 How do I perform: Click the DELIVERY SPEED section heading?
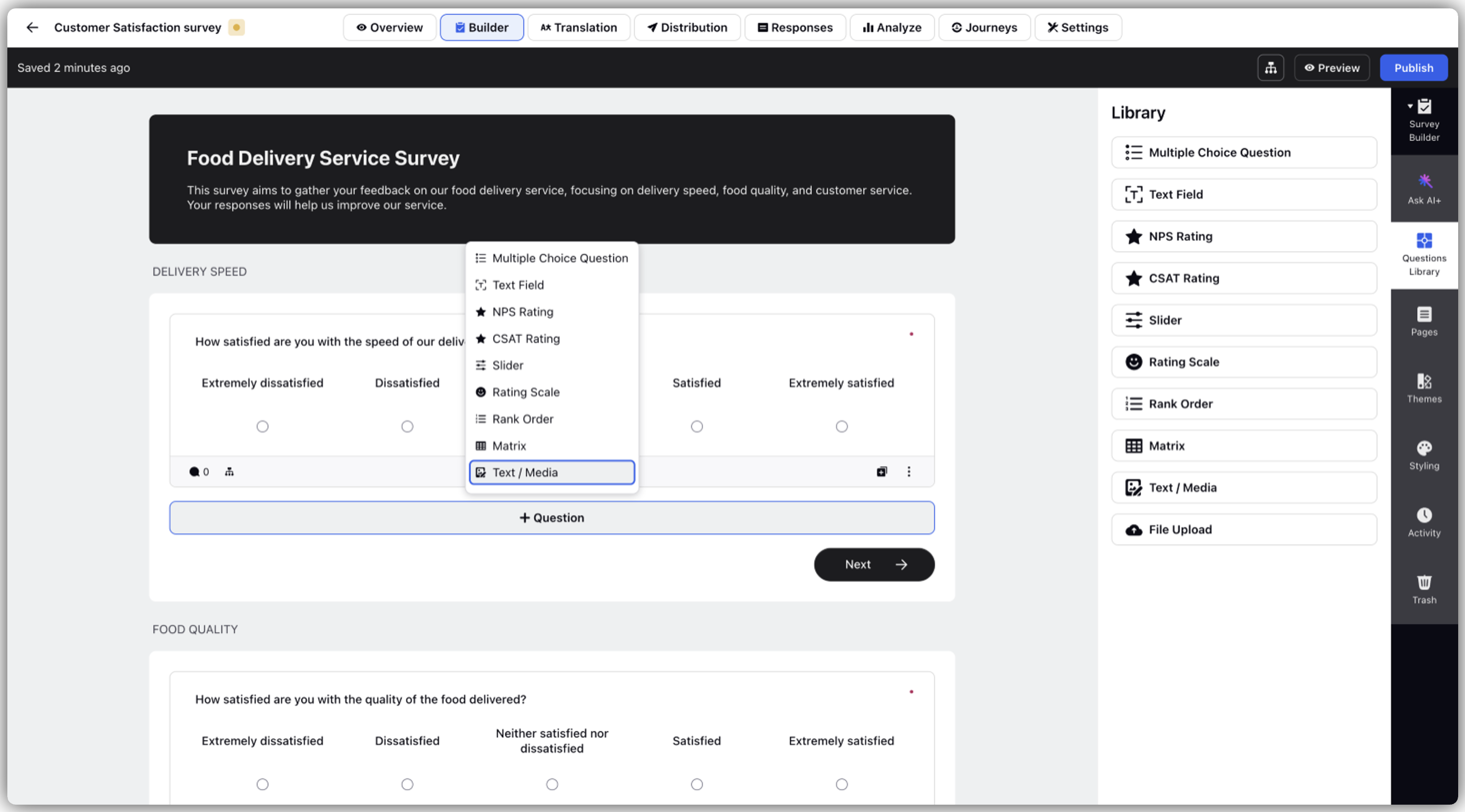point(199,272)
